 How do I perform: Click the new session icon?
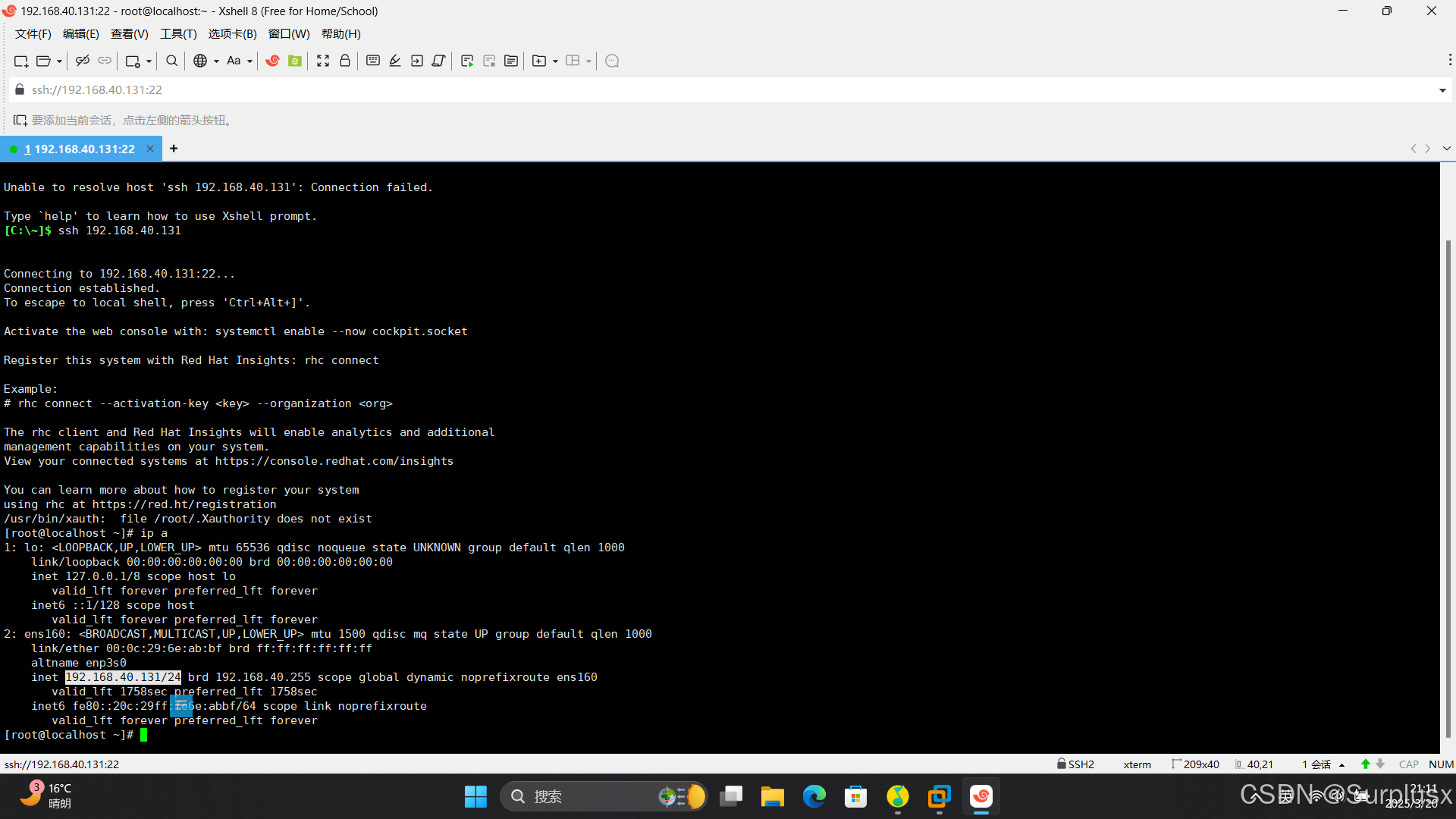coord(20,61)
